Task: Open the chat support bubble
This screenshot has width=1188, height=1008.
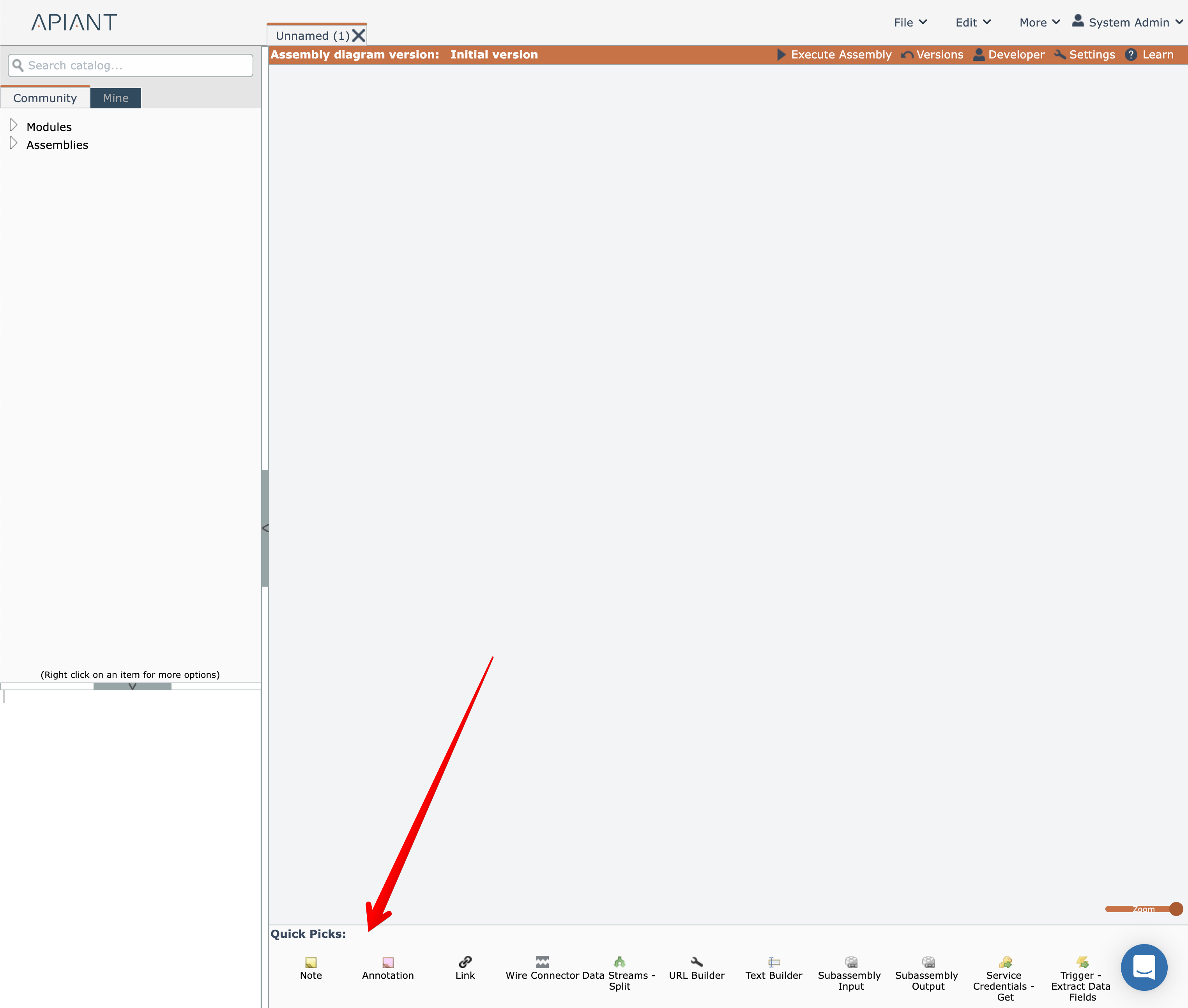Action: click(x=1144, y=967)
